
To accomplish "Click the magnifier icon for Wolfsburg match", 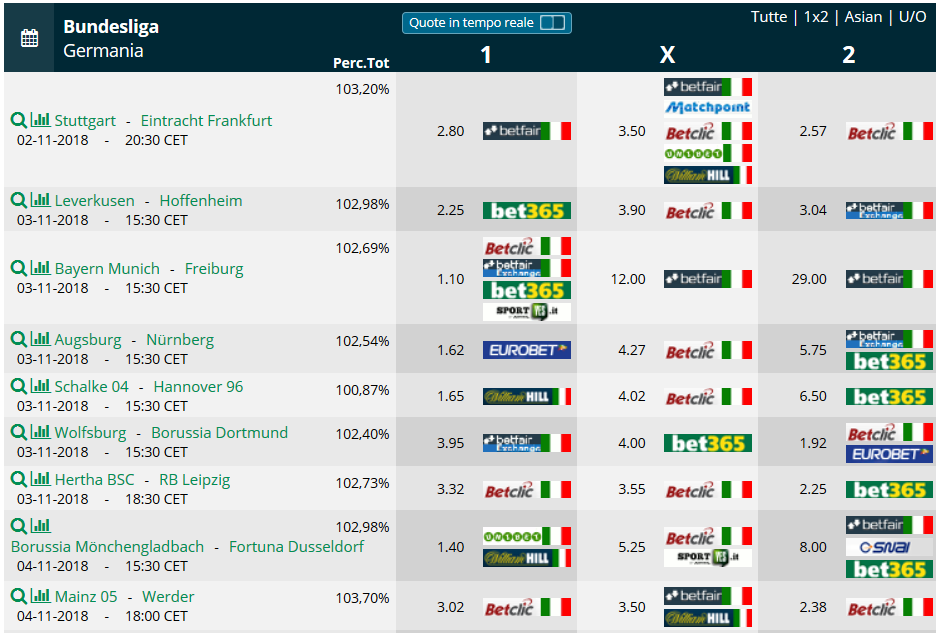I will [19, 432].
